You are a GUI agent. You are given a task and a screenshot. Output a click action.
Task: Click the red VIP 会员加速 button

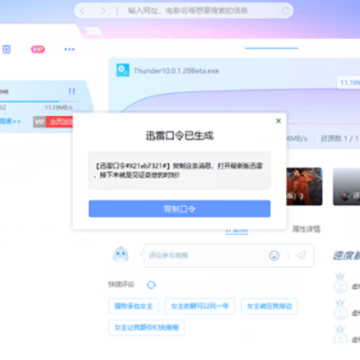[53, 122]
